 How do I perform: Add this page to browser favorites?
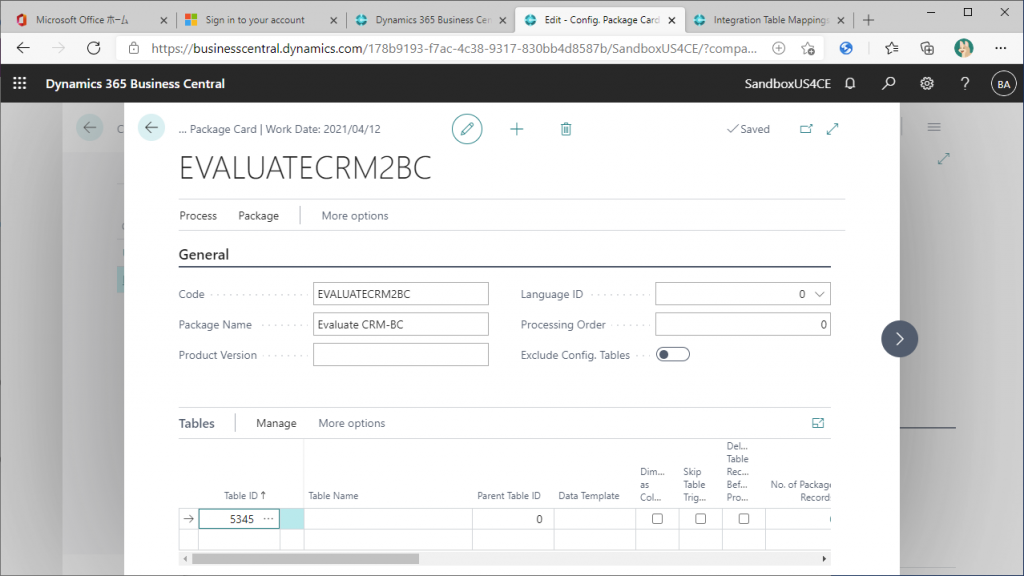coord(808,48)
